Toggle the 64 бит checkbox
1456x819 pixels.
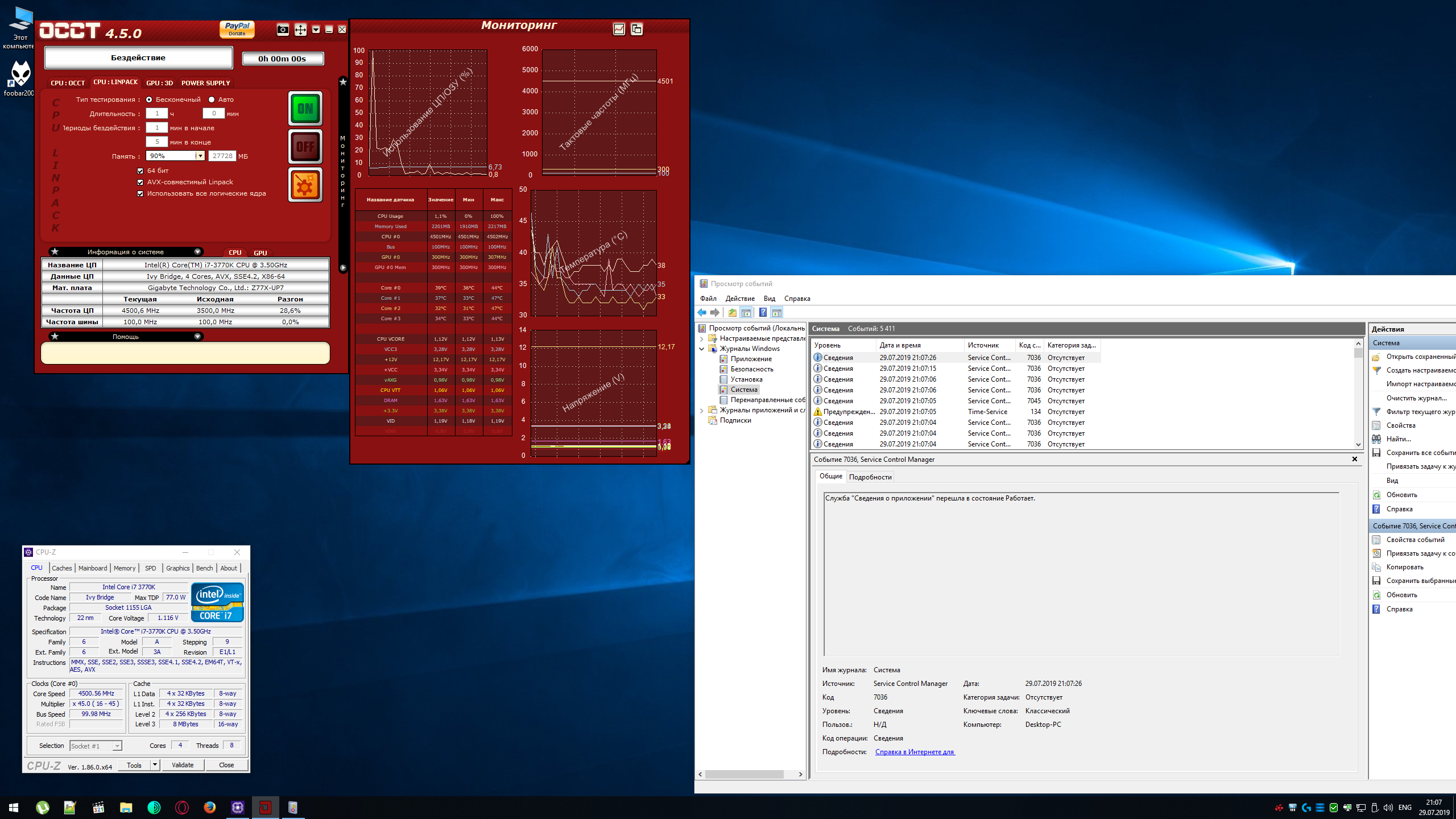click(x=140, y=171)
